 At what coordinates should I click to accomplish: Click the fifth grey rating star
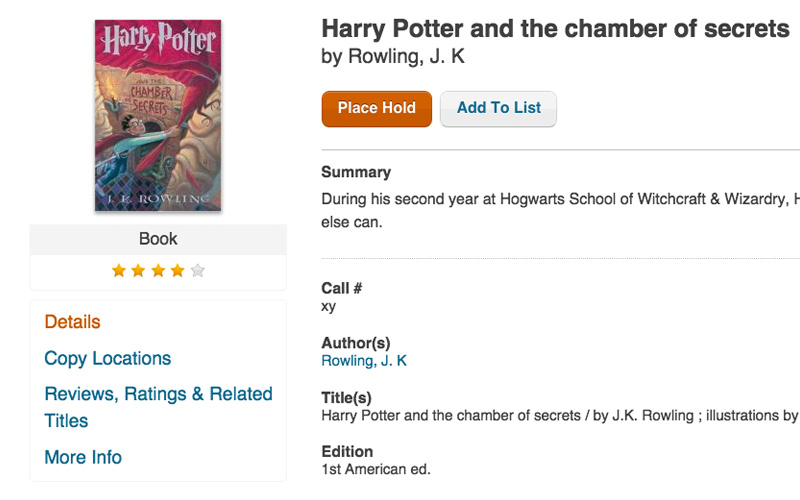197,270
